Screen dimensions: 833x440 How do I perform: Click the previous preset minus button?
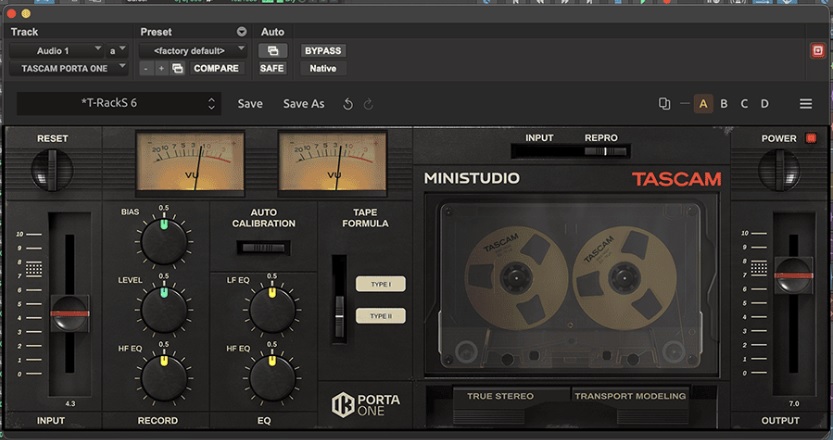point(146,69)
